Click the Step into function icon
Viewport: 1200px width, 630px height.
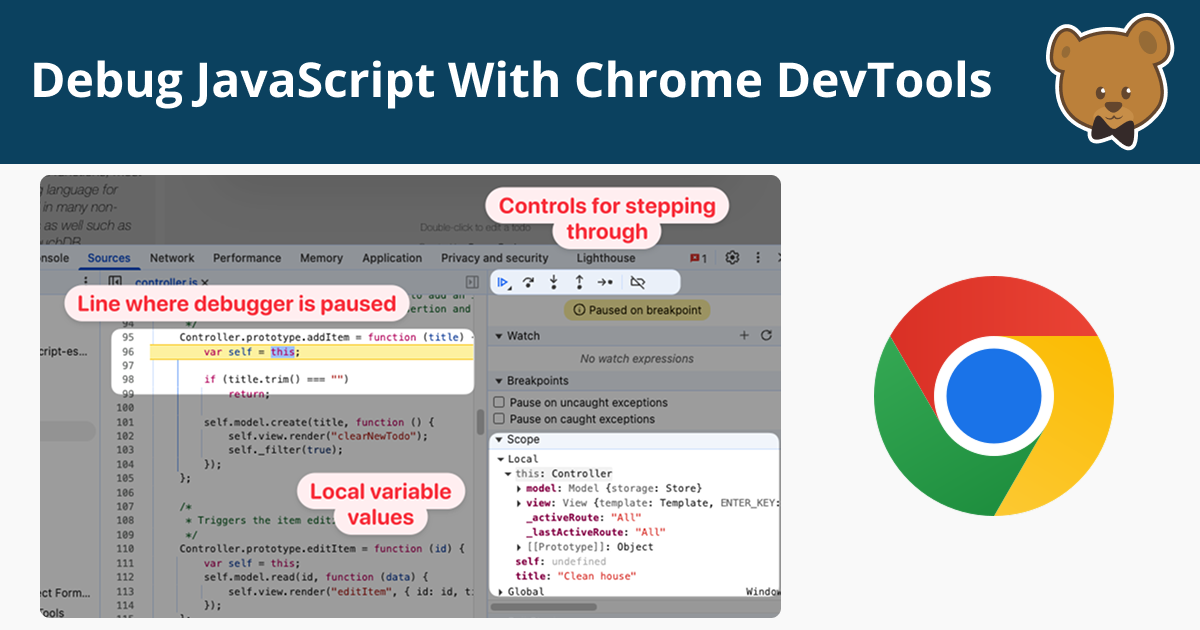[553, 283]
